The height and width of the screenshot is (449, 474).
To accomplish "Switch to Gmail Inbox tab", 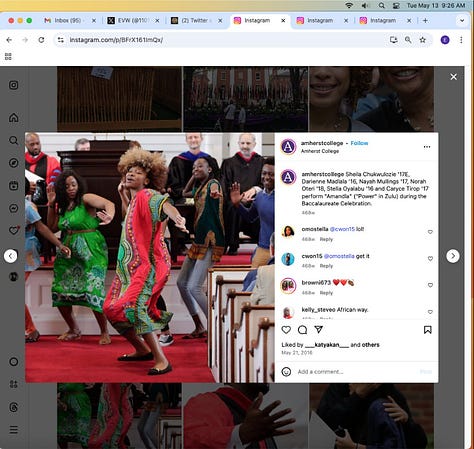I will pyautogui.click(x=69, y=20).
